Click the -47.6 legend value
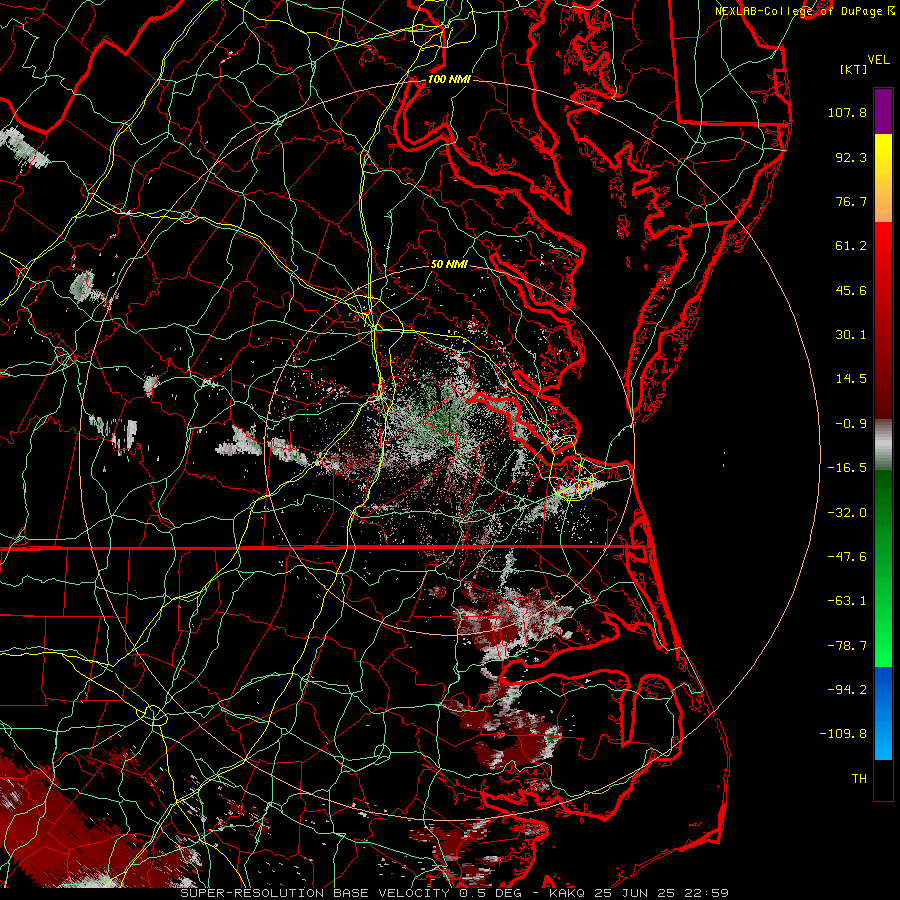900x900 pixels. point(847,557)
